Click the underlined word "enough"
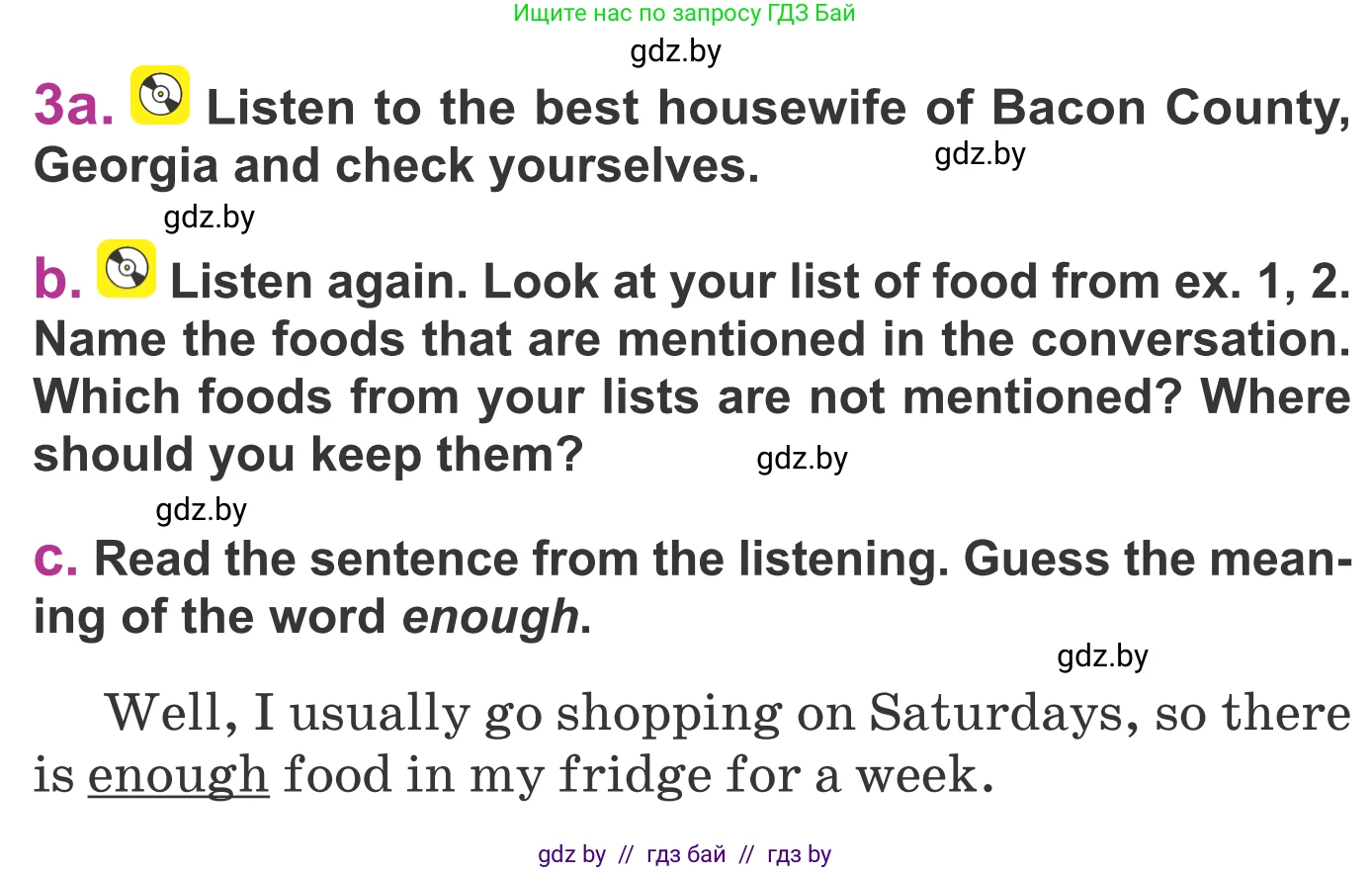Image resolution: width=1372 pixels, height=871 pixels. 178,775
